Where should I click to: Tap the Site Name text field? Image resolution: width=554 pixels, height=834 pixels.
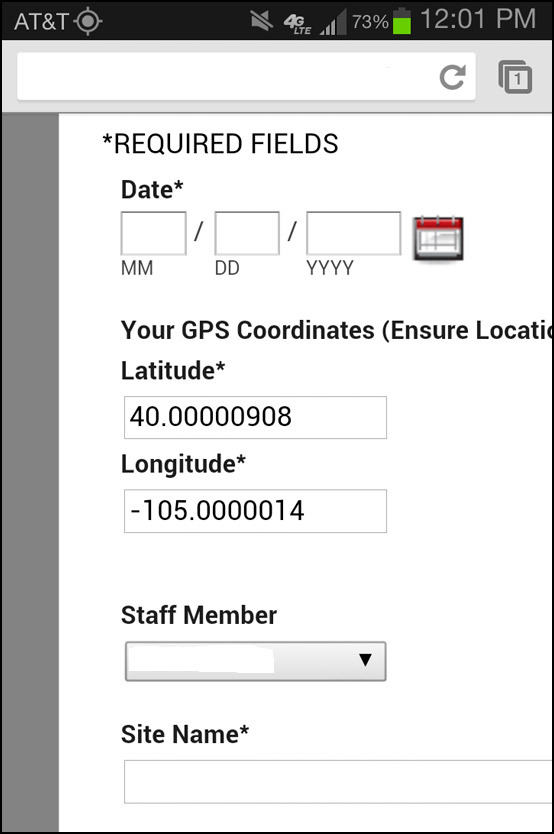(339, 782)
